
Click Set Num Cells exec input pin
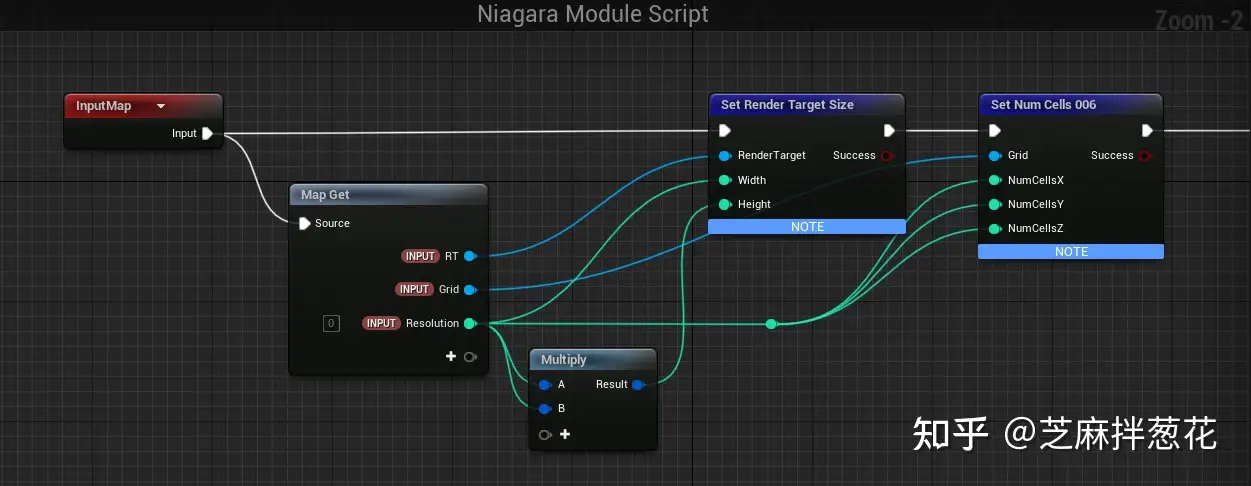pos(994,131)
